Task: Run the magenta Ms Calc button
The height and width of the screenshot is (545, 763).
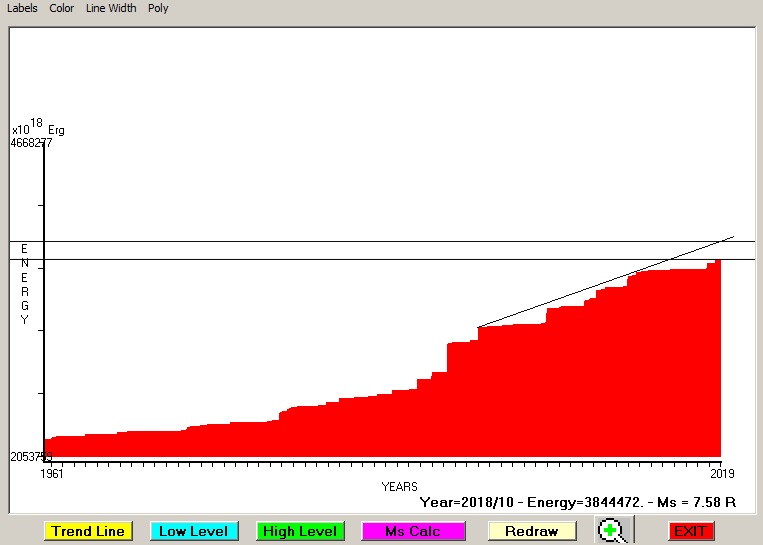Action: pos(413,531)
